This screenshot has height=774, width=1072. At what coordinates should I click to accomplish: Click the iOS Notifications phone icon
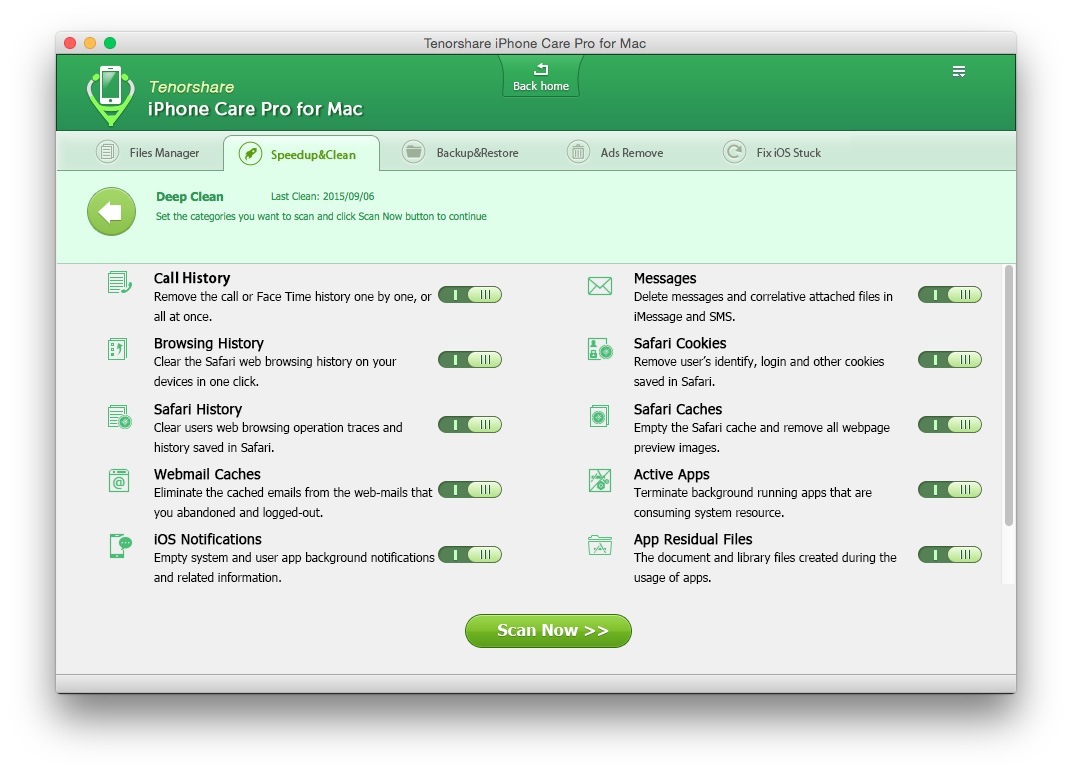[119, 546]
